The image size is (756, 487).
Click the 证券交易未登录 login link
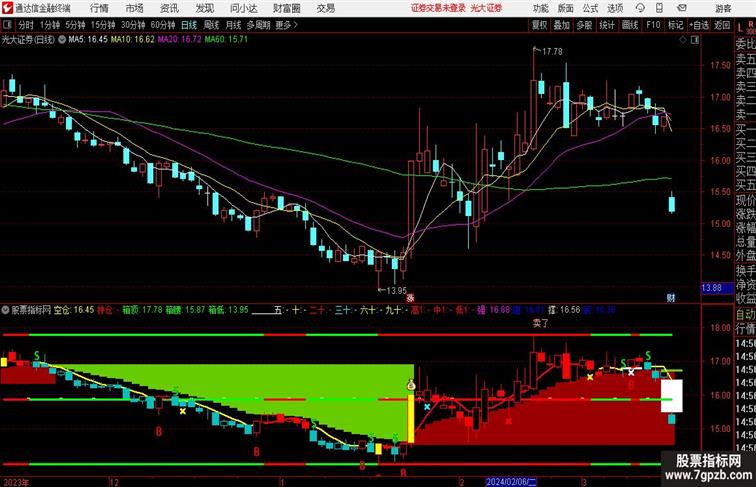pos(438,8)
